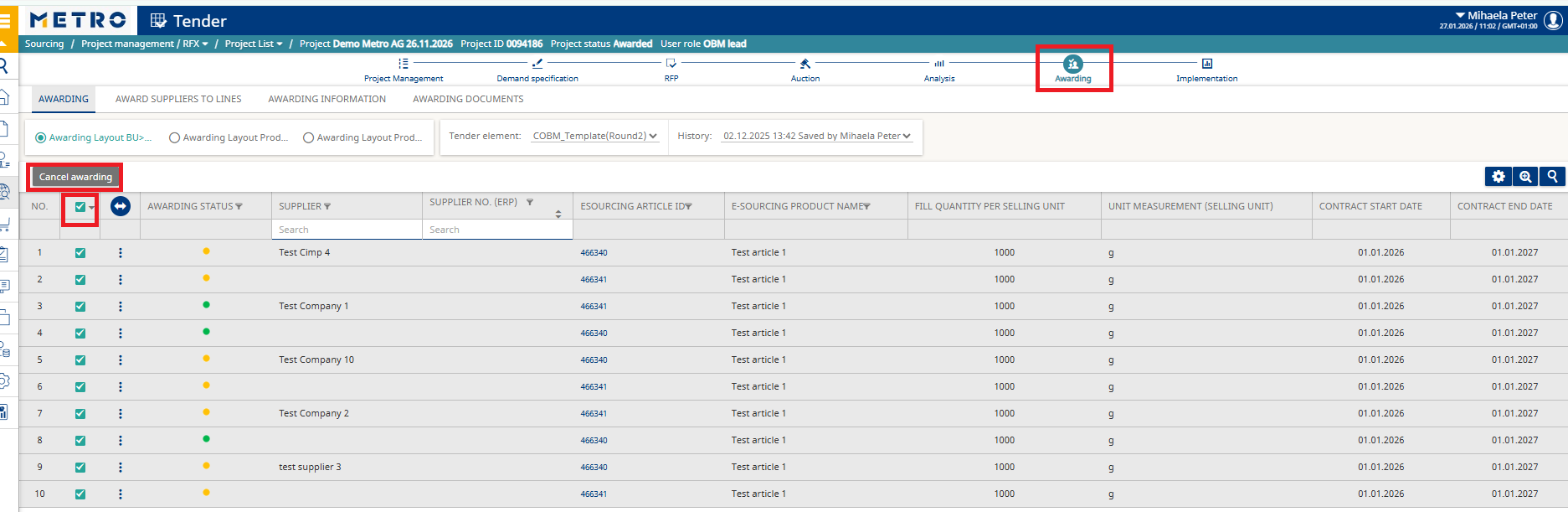Sort Supplier No. (ERP) with sort arrows
This screenshot has width=1568, height=512.
coord(558,215)
